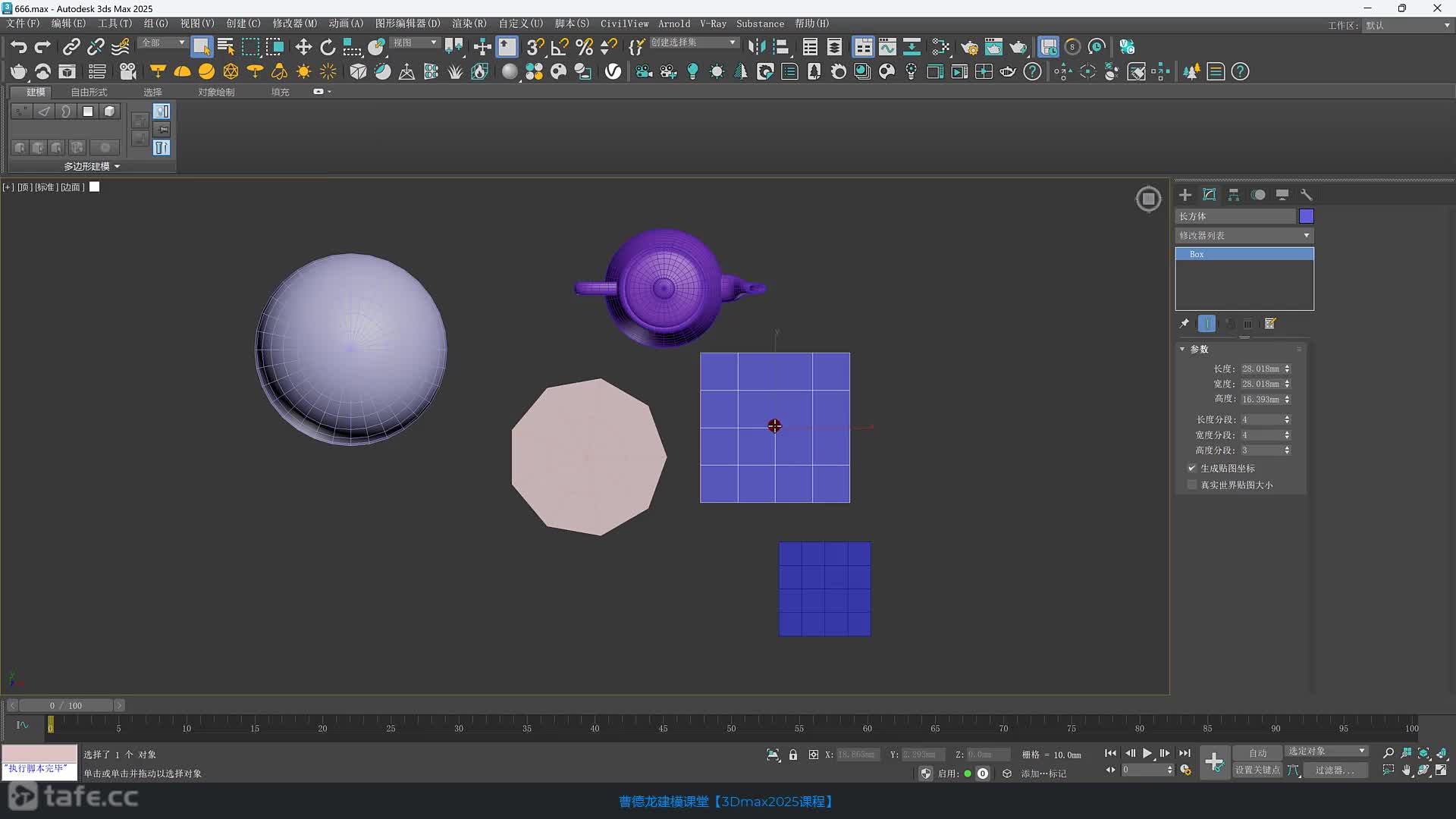This screenshot has width=1456, height=819.
Task: Click the sun light icon
Action: tap(303, 71)
